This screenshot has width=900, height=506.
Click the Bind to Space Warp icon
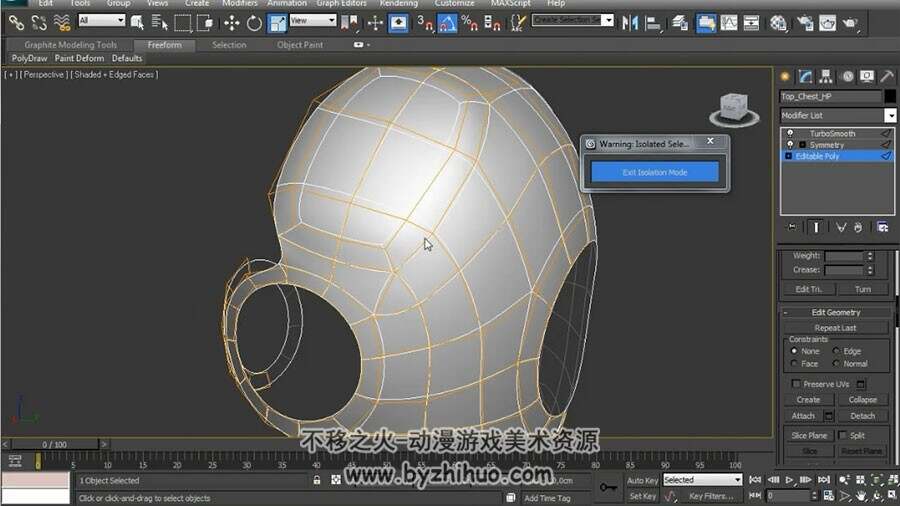[x=61, y=22]
